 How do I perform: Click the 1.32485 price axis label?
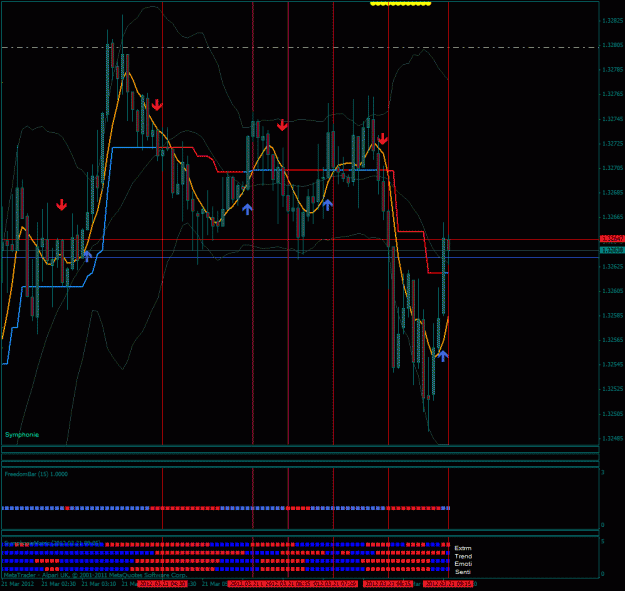[613, 438]
